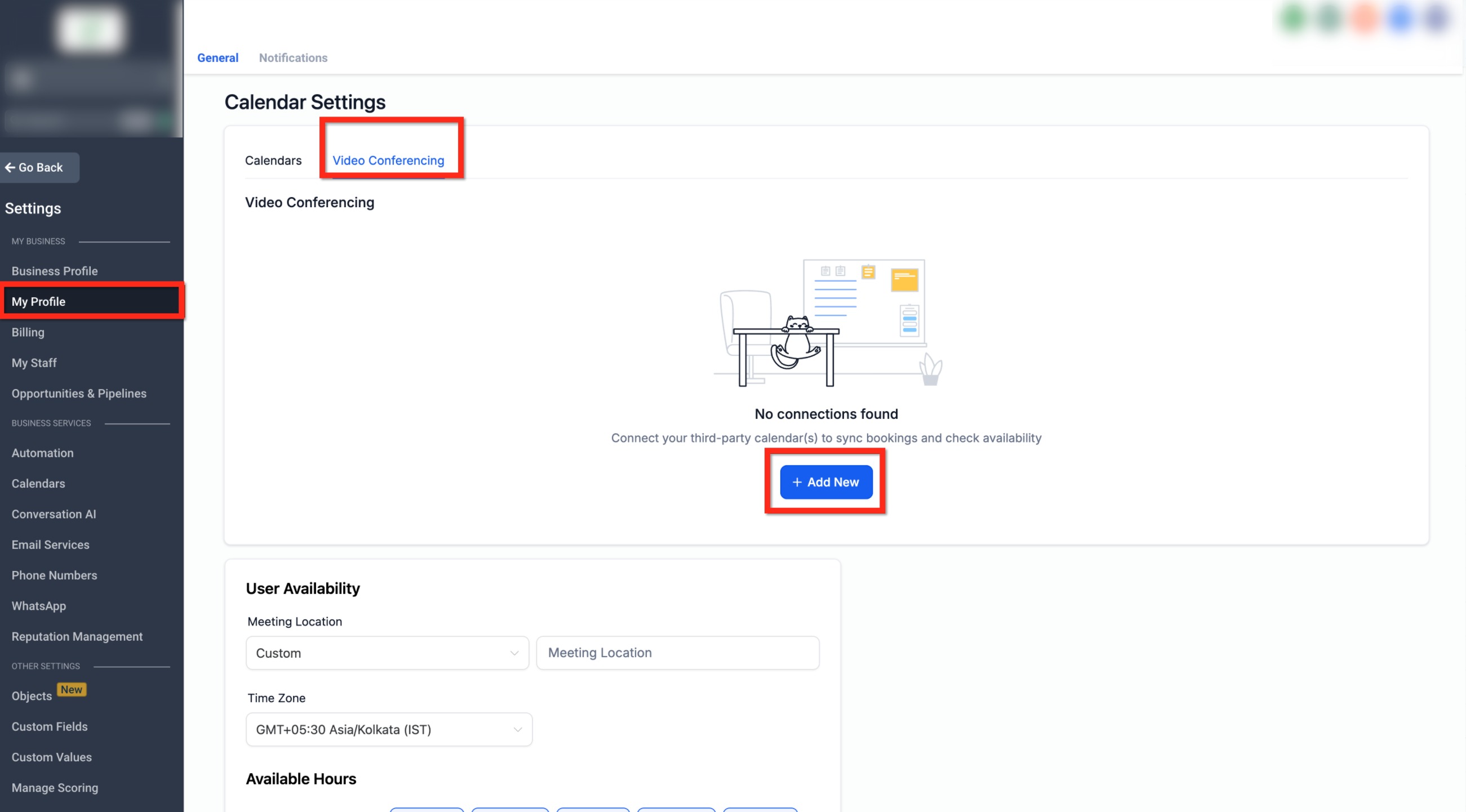Open the Custom meeting location dropdown
The height and width of the screenshot is (812, 1466).
coord(387,653)
